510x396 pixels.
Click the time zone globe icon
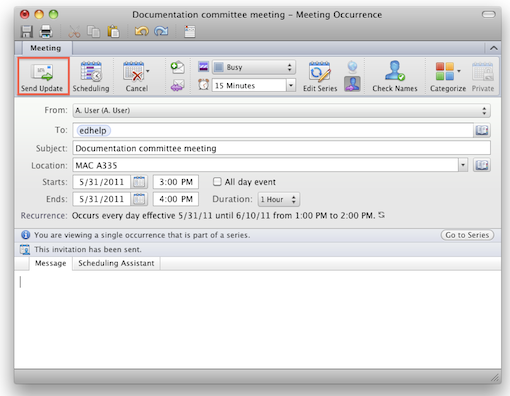[352, 67]
